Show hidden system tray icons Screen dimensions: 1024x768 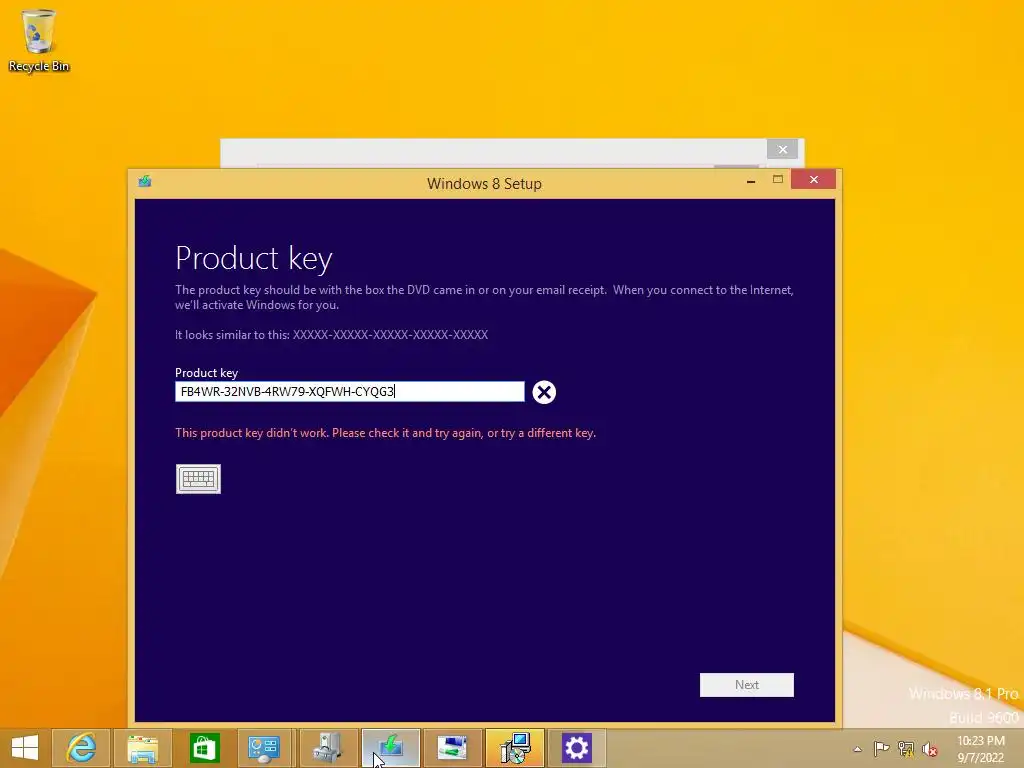click(x=857, y=749)
